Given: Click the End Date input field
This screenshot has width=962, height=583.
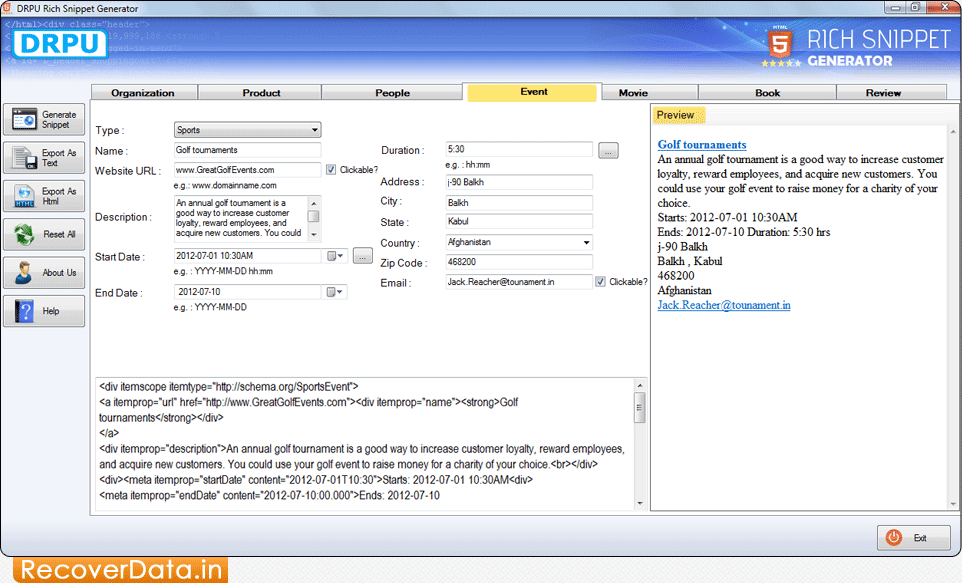Looking at the screenshot, I should pos(247,292).
